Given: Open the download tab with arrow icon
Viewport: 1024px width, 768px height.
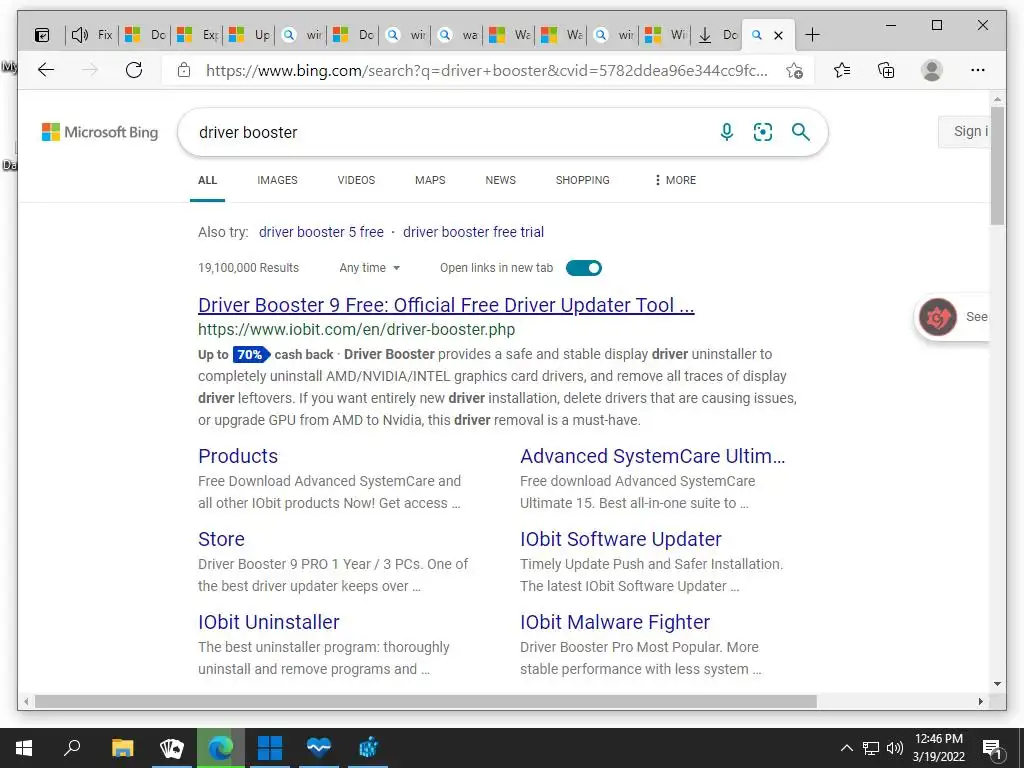Looking at the screenshot, I should [x=717, y=35].
